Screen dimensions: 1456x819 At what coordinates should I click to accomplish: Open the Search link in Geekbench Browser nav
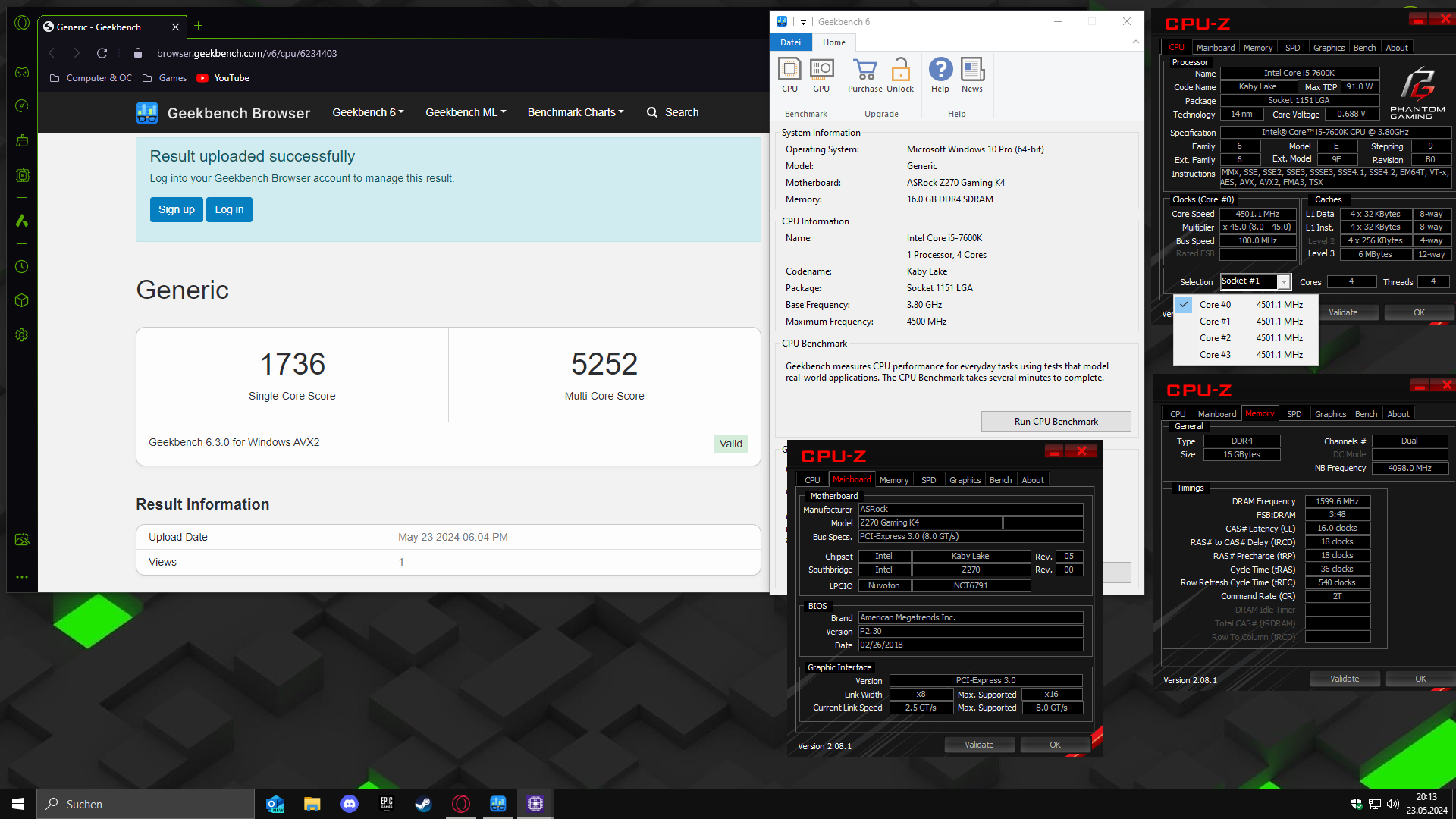(x=673, y=112)
